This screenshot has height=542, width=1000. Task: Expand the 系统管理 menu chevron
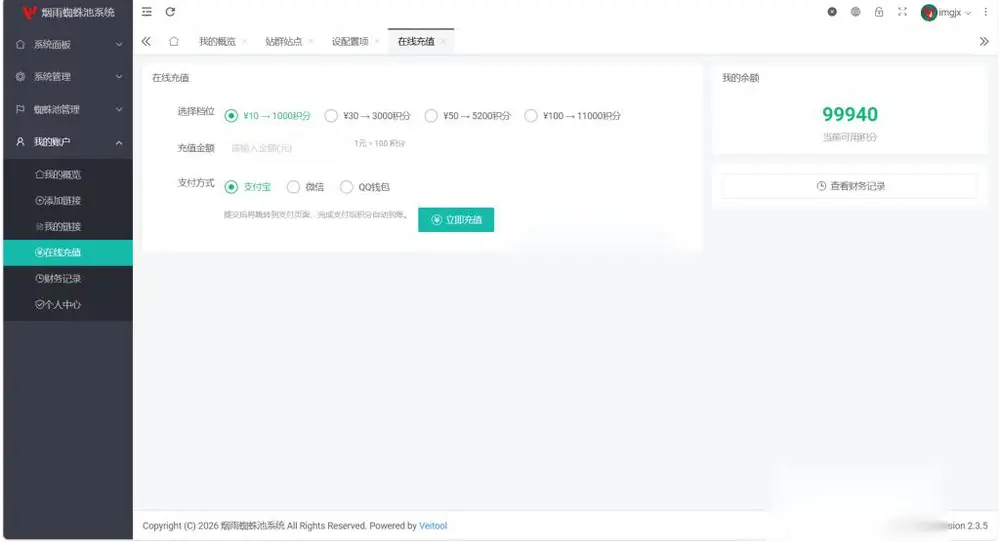pos(119,77)
